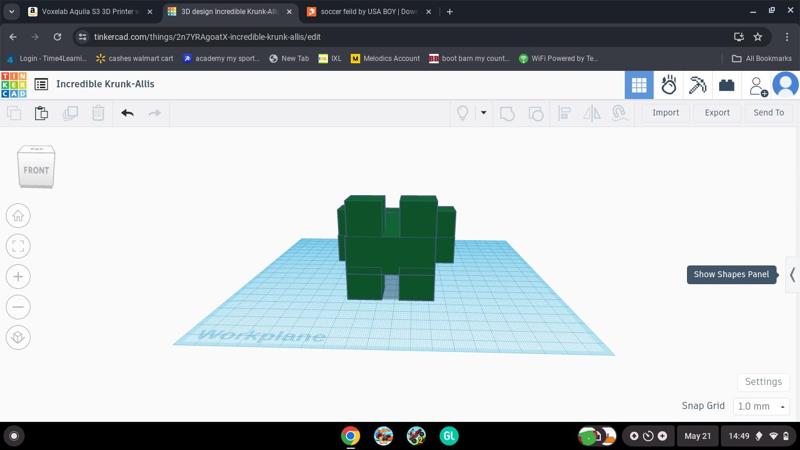The width and height of the screenshot is (800, 450).
Task: Go back in browser history
Action: (x=13, y=37)
